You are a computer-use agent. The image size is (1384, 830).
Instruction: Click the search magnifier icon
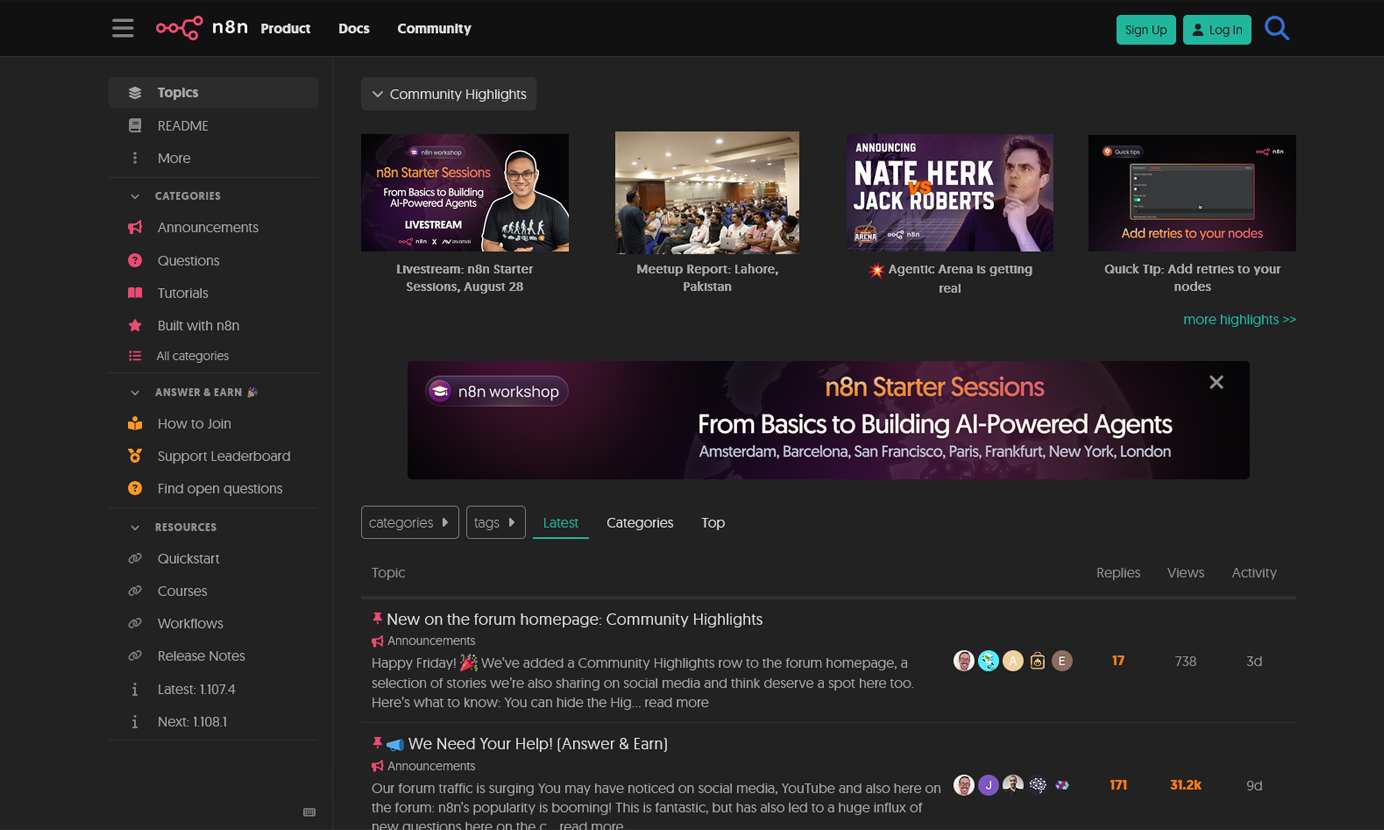[1276, 28]
